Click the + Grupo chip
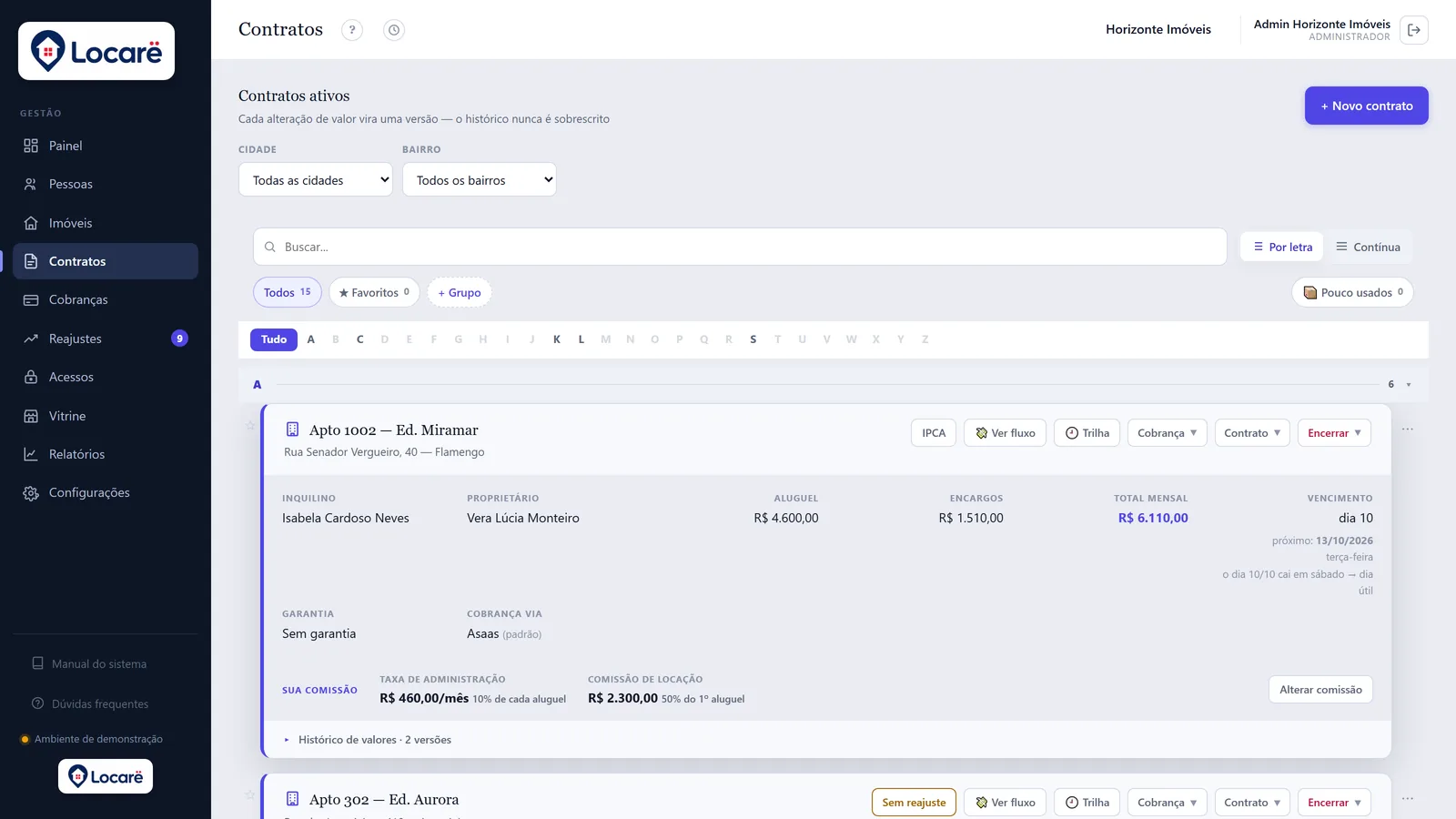 [460, 292]
